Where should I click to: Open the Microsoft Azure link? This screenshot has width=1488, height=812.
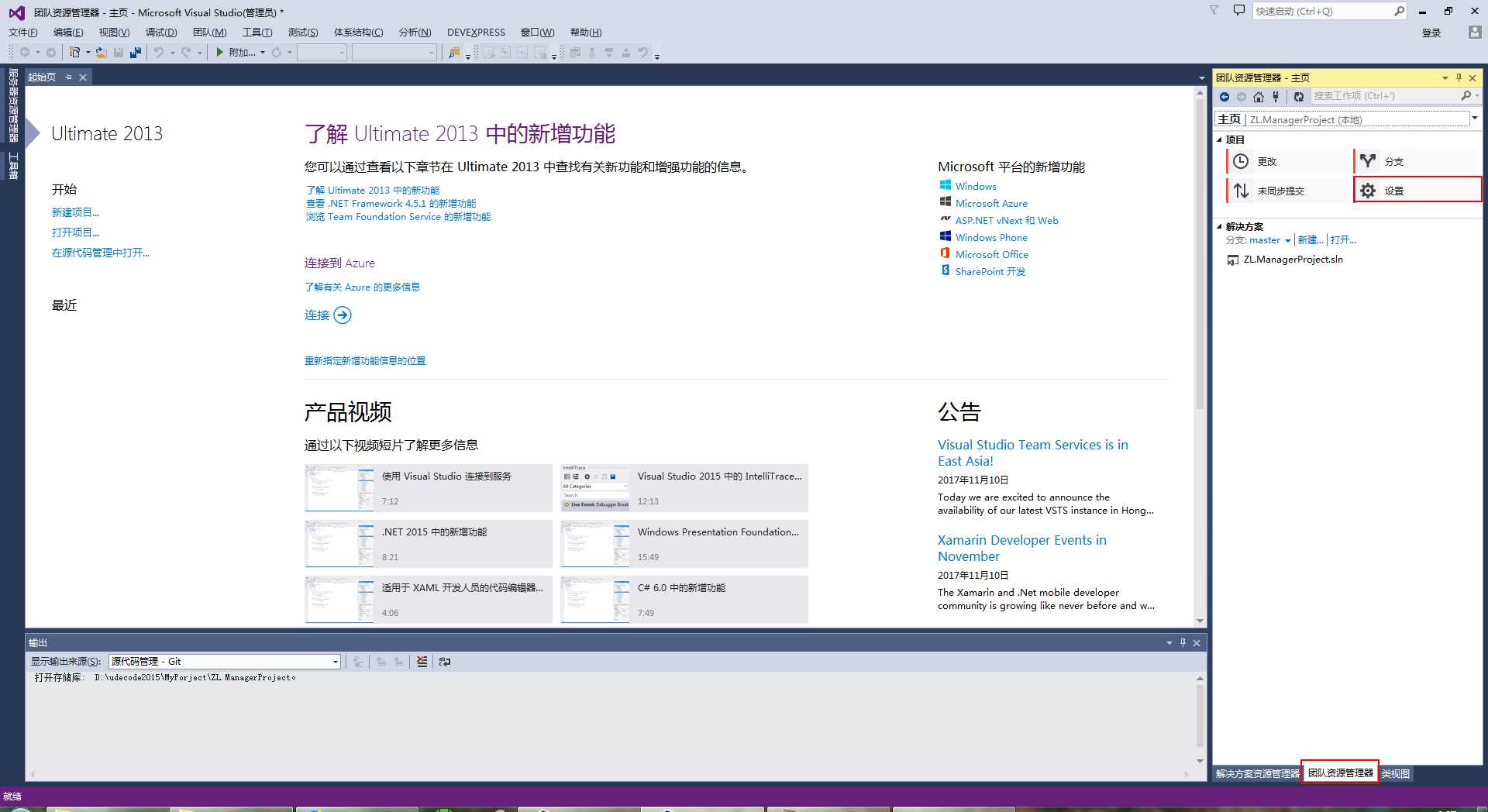[x=991, y=203]
